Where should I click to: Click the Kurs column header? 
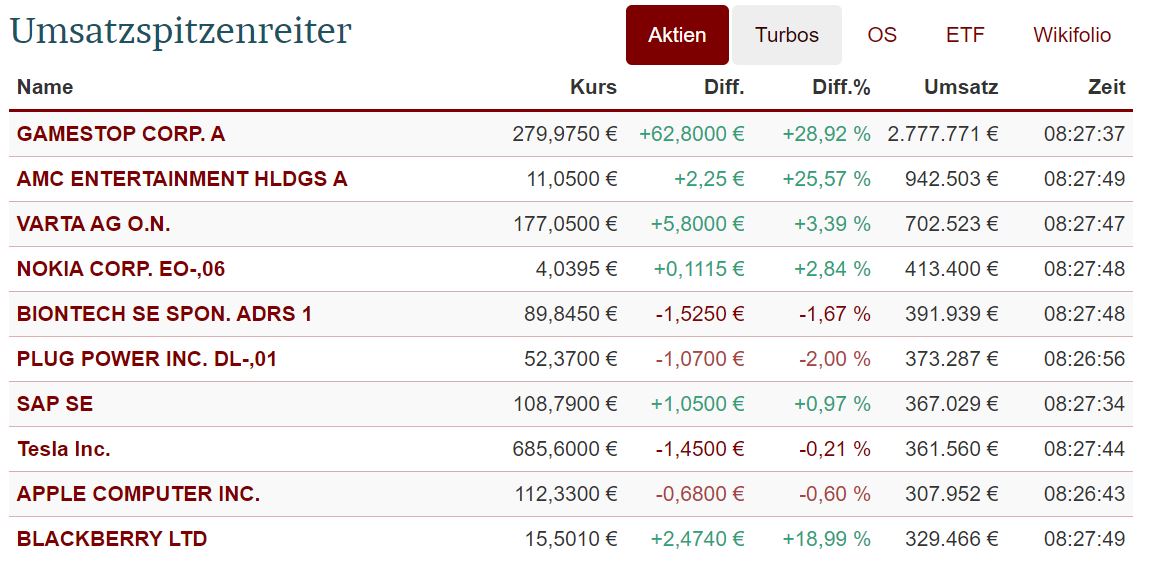coord(593,87)
